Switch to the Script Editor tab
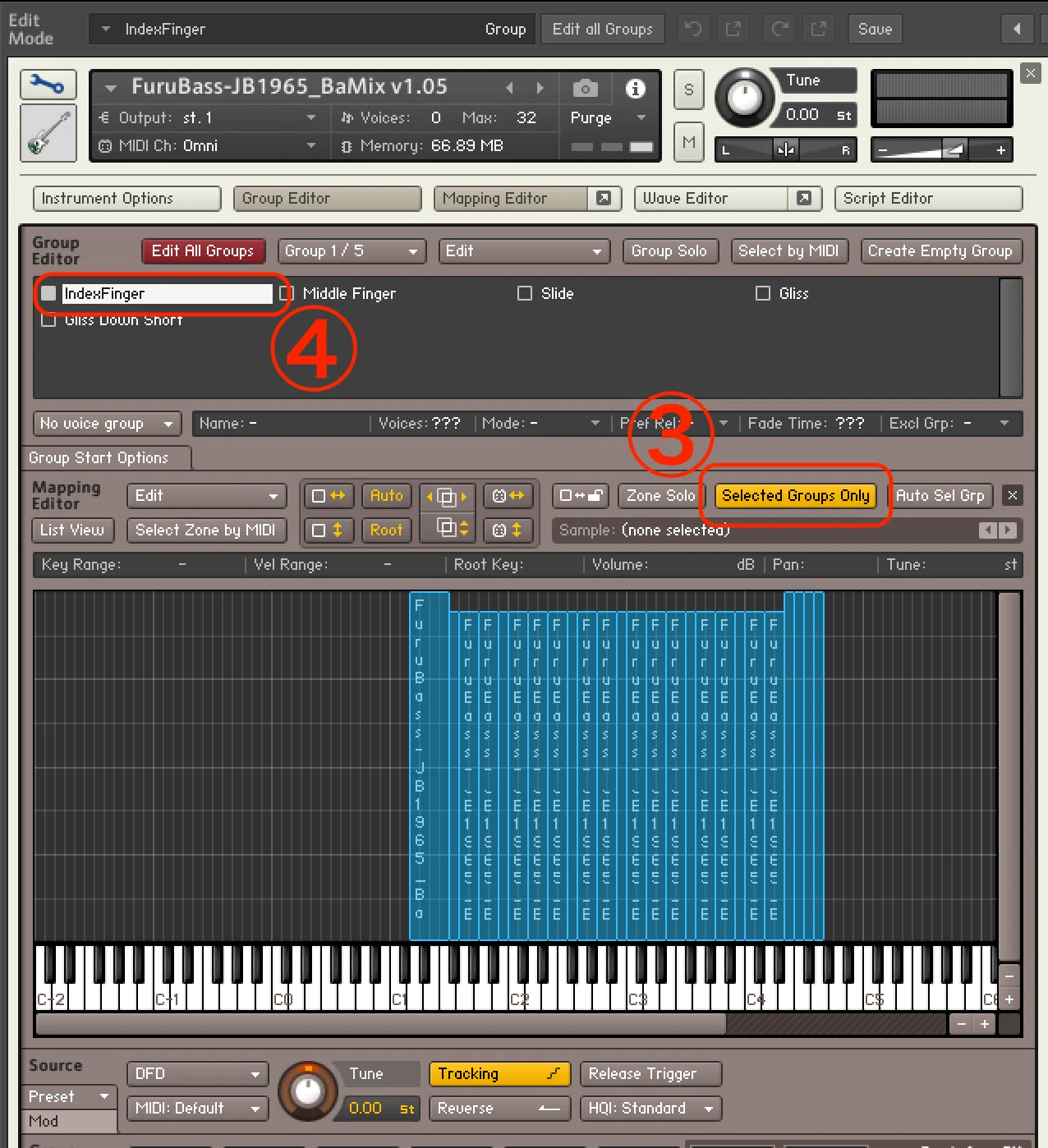1048x1148 pixels. pyautogui.click(x=928, y=199)
